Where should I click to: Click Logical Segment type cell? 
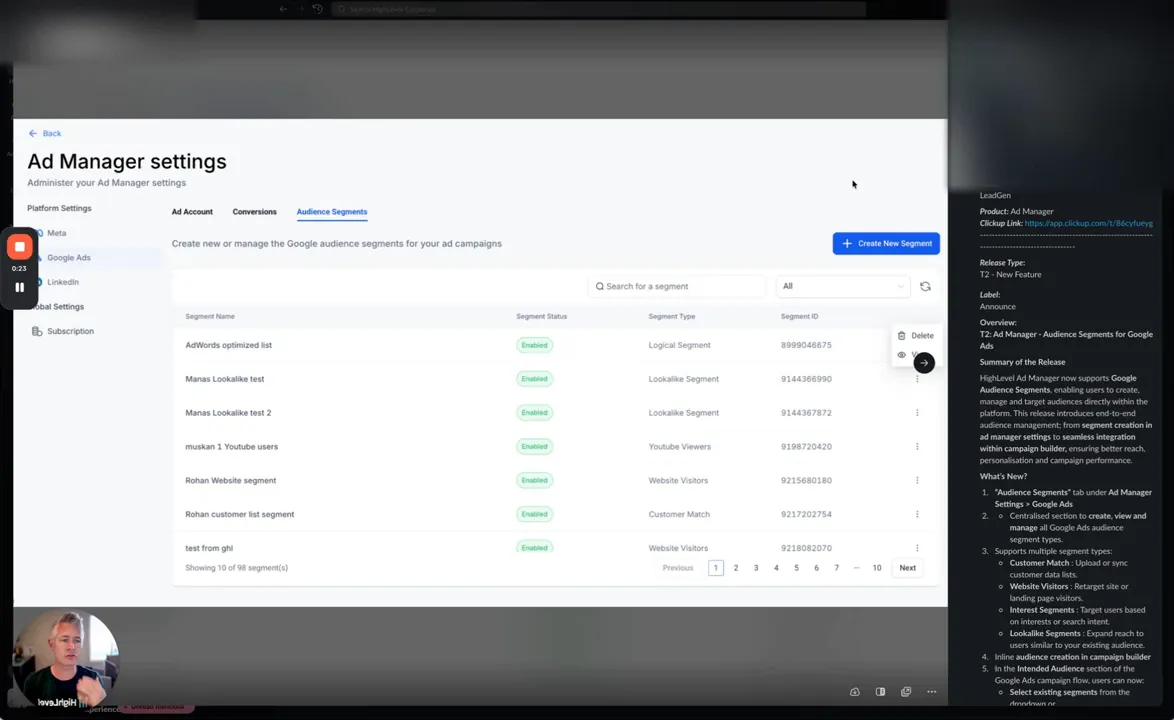click(679, 345)
